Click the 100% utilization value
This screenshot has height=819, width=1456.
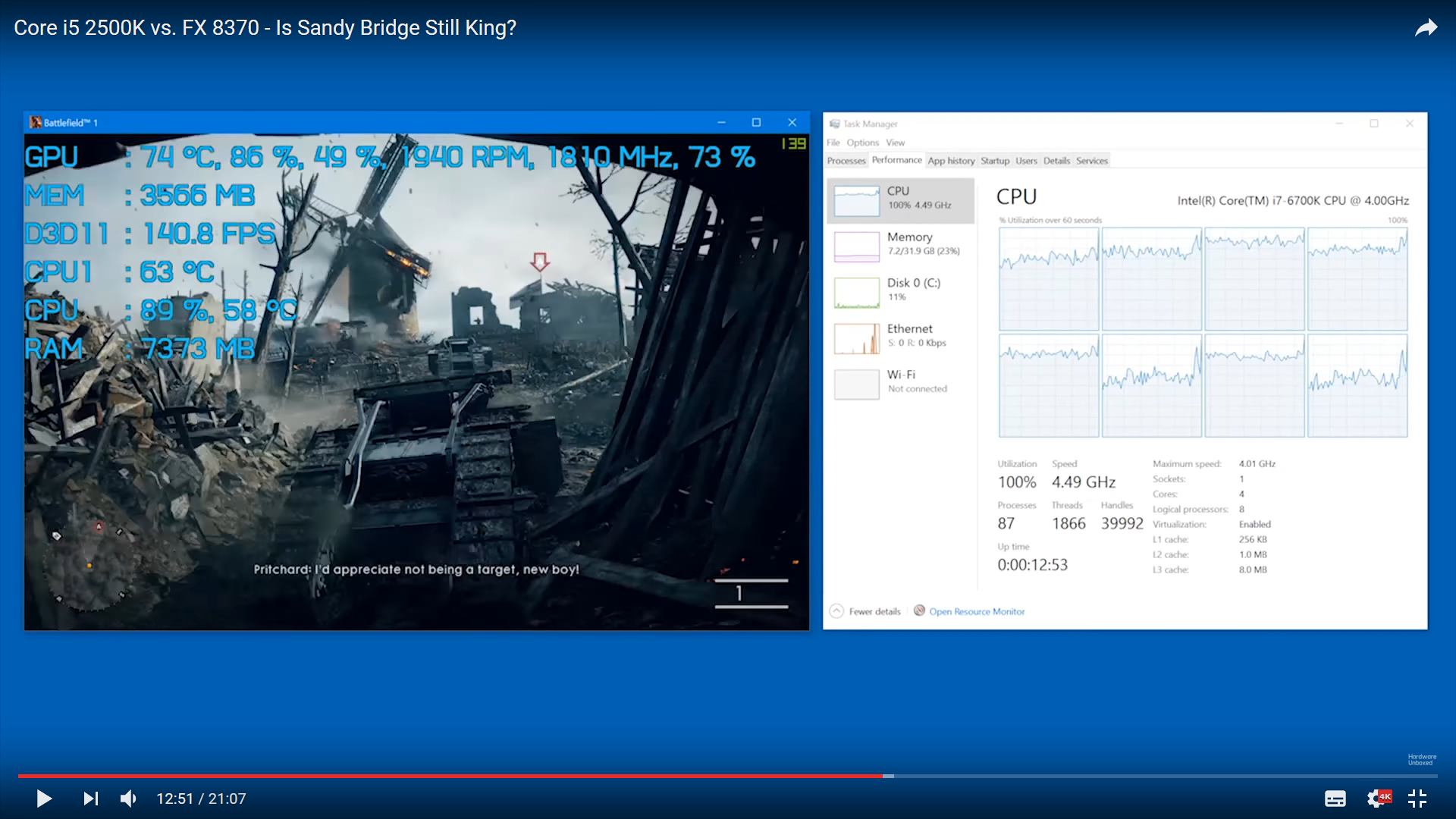(1017, 482)
